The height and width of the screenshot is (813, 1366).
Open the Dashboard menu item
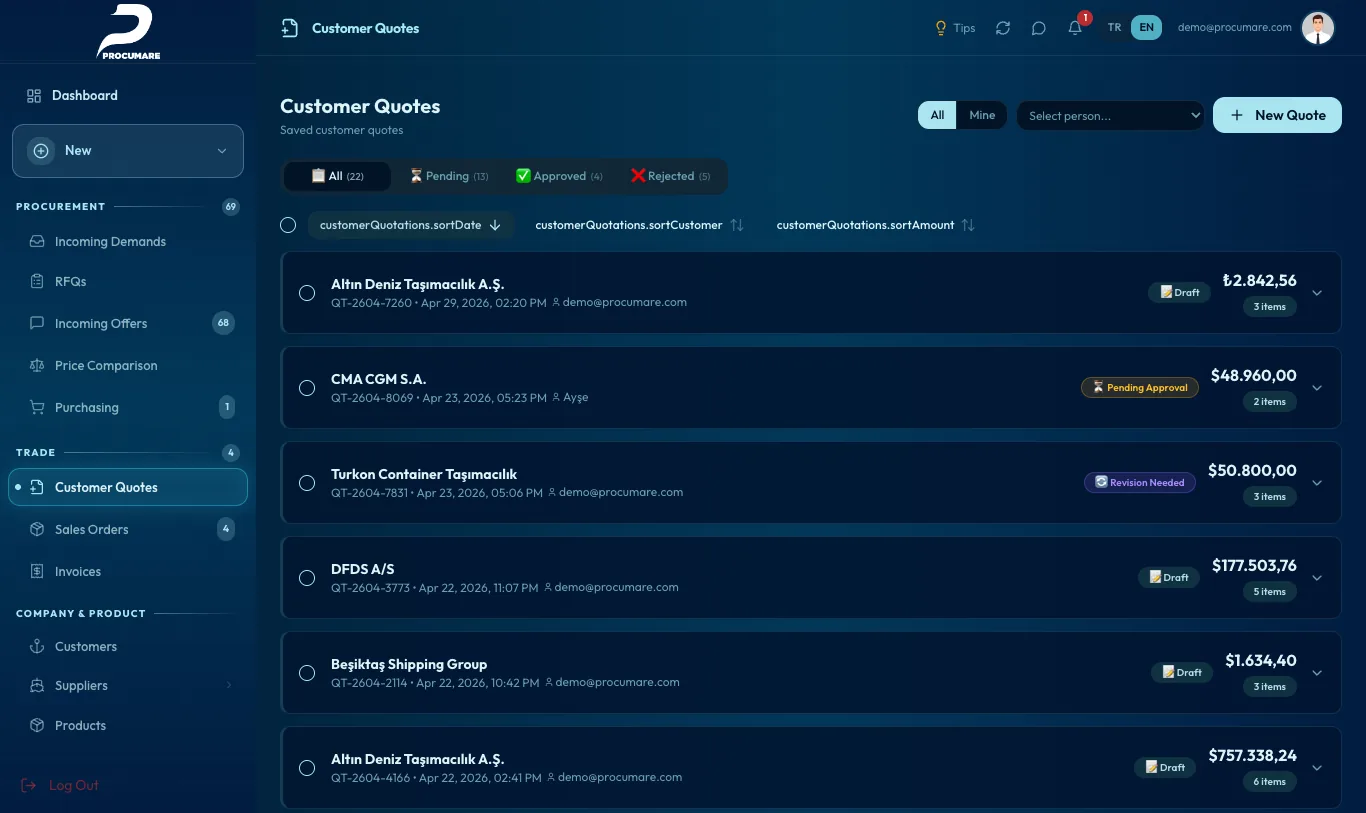pyautogui.click(x=128, y=96)
